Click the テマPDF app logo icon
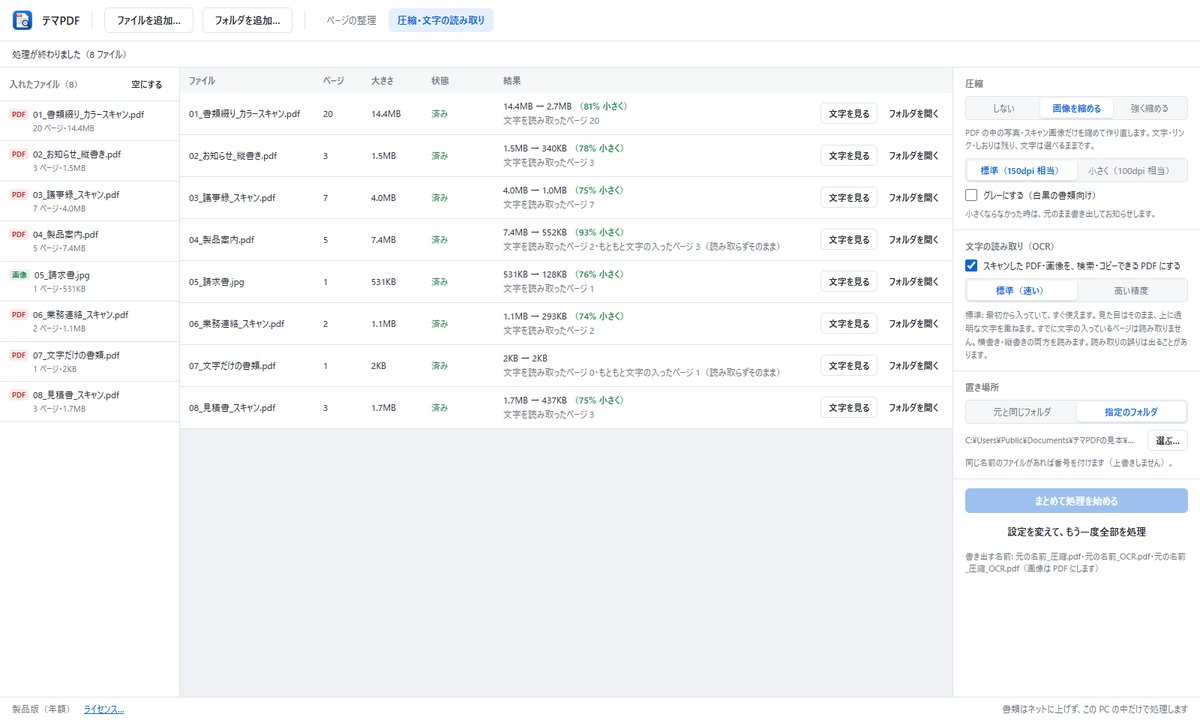Viewport: 1200px width, 720px height. (22, 20)
